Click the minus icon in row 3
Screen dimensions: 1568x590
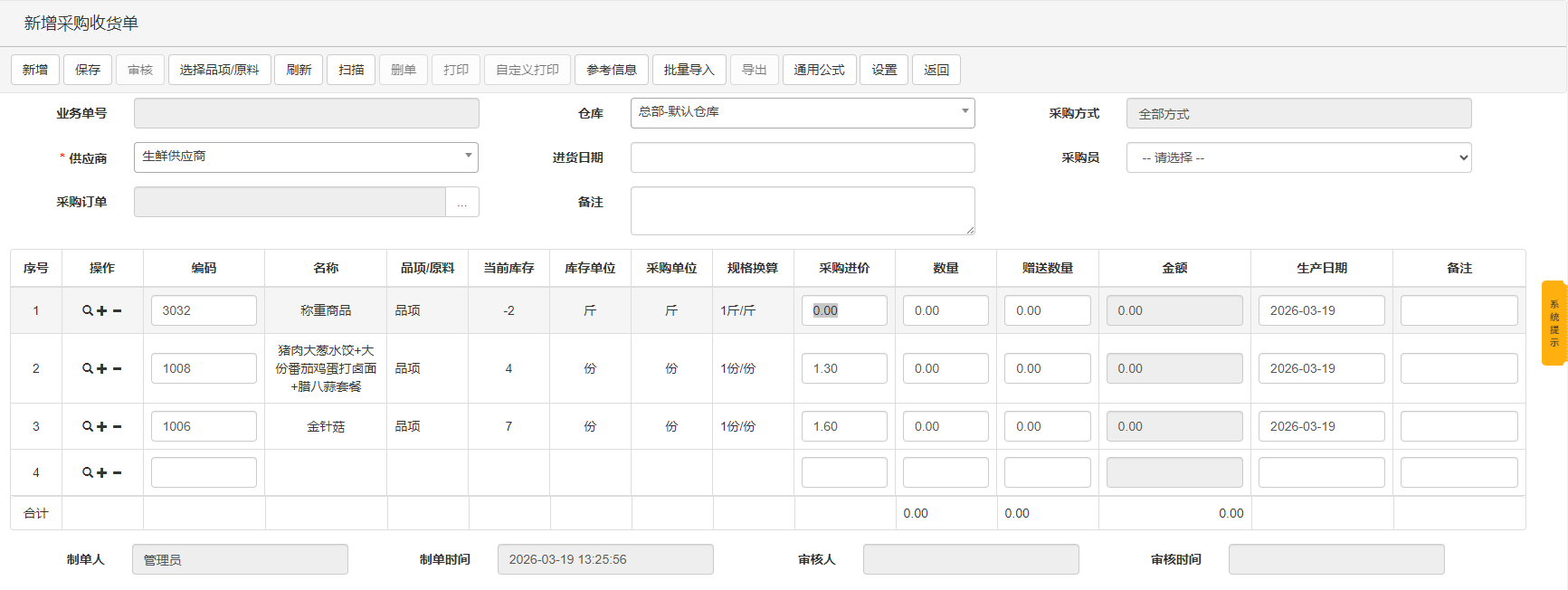pyautogui.click(x=118, y=426)
